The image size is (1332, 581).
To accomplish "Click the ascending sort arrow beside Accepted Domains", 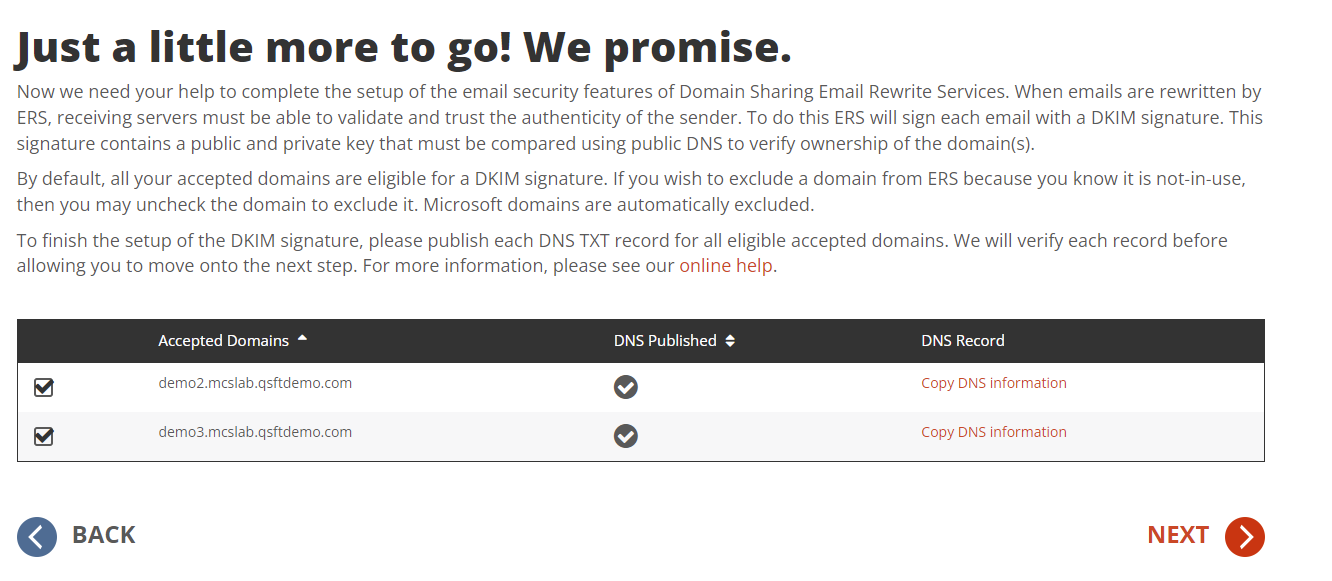I will 303,339.
